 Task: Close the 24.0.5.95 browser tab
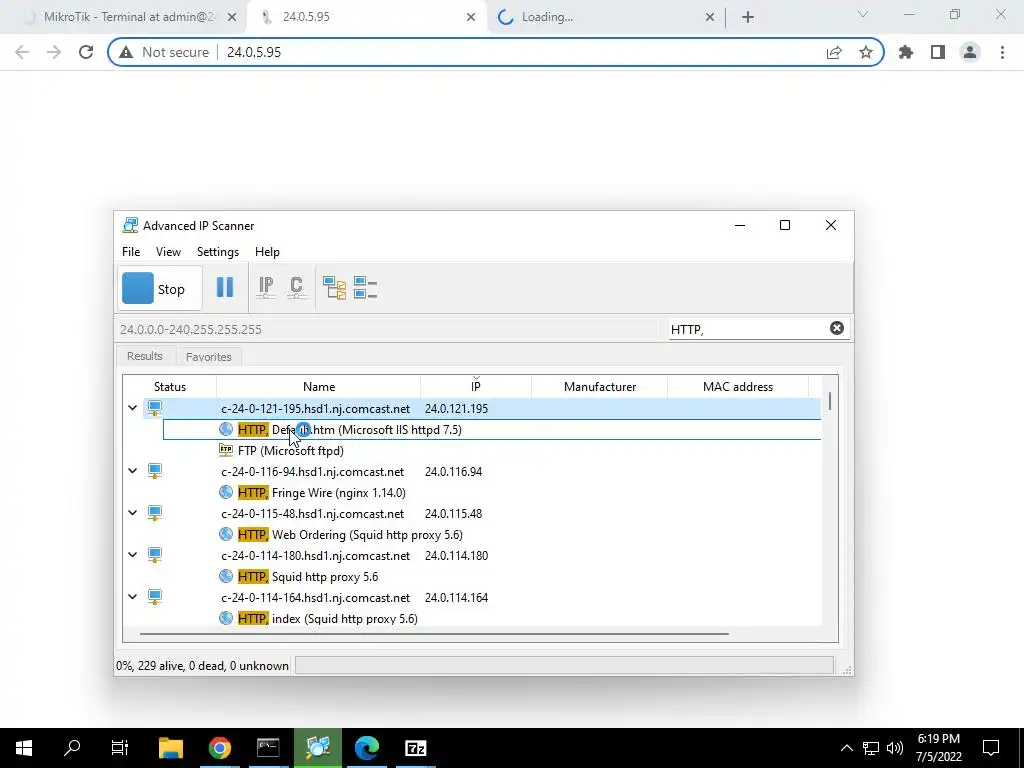471,18
